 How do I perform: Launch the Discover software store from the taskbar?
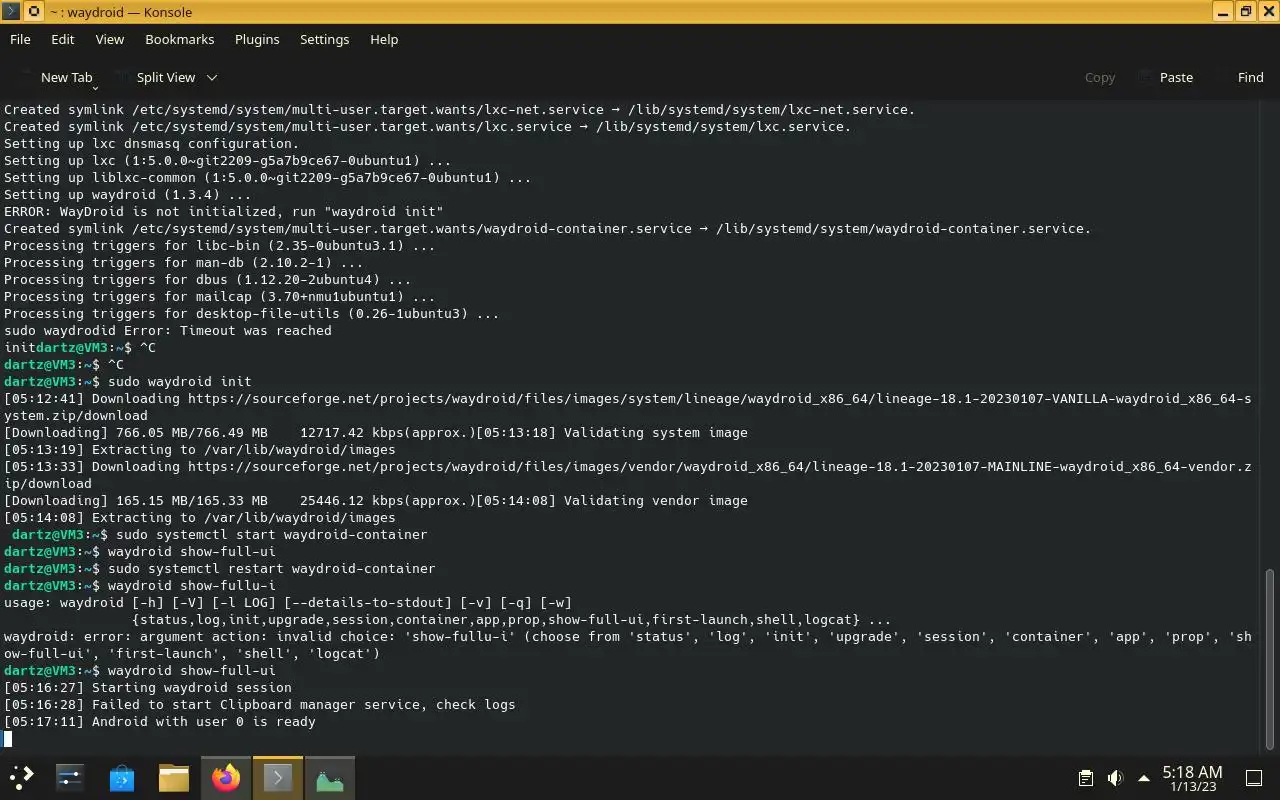tap(122, 777)
